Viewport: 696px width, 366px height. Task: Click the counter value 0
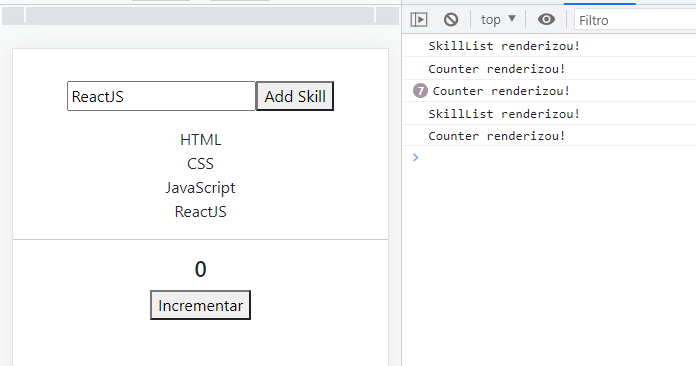click(x=200, y=269)
